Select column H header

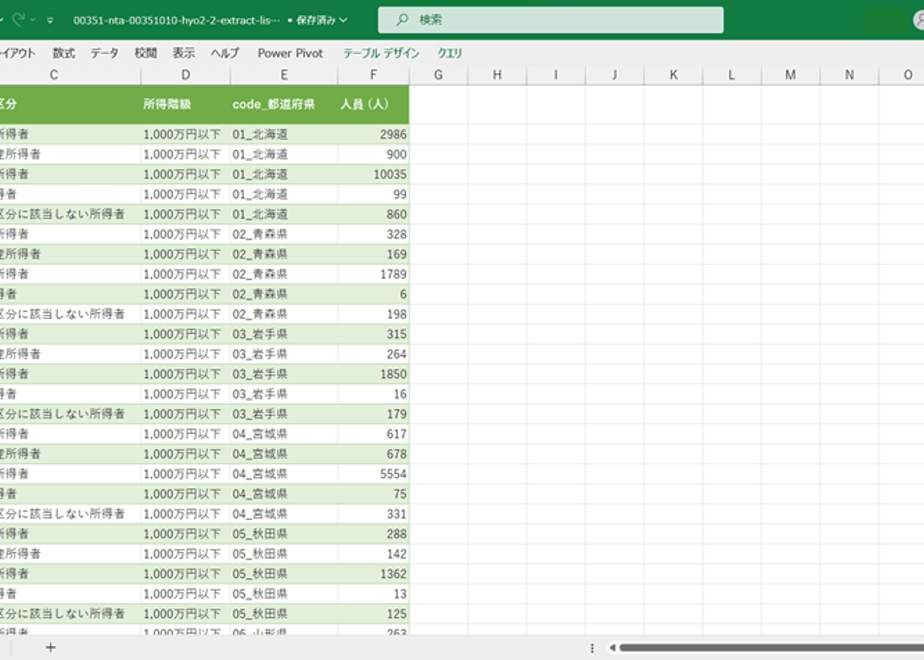[x=497, y=75]
